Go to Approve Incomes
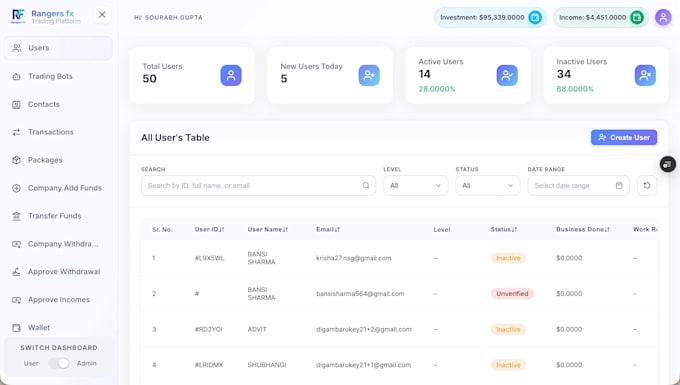This screenshot has height=385, width=680. click(x=58, y=300)
